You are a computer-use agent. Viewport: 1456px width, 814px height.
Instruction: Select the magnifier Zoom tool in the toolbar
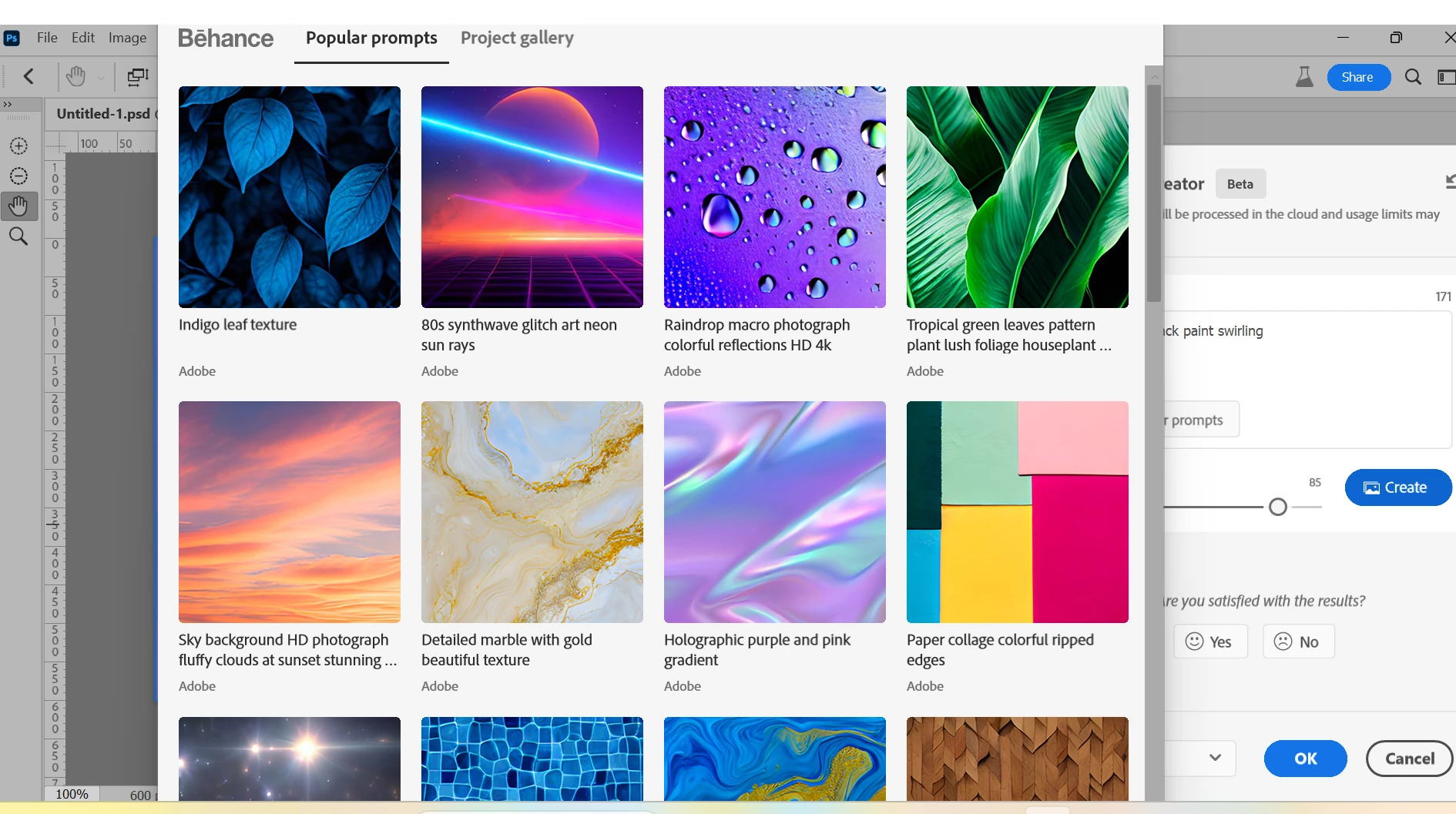click(18, 236)
